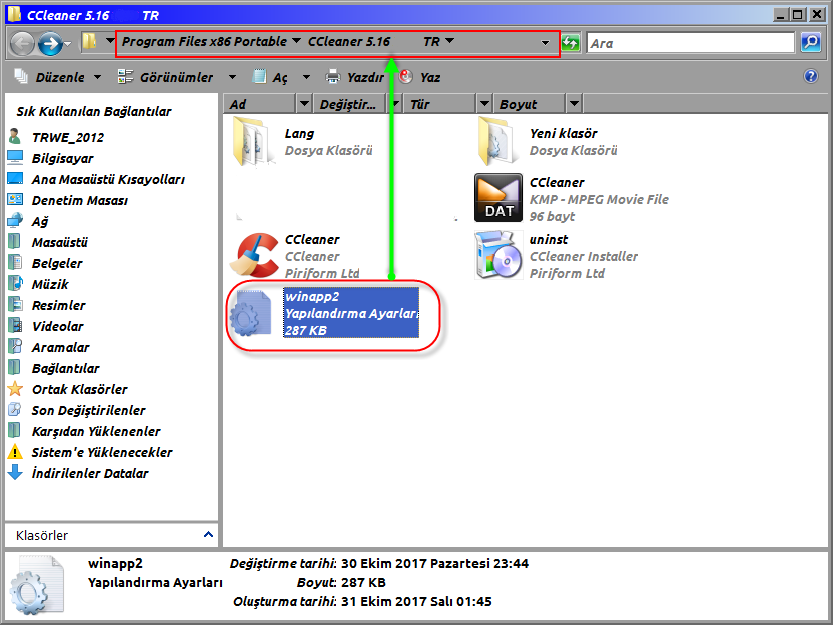Open recent pages dropdown beside Forward arrow
This screenshot has width=833, height=625.
pyautogui.click(x=68, y=44)
